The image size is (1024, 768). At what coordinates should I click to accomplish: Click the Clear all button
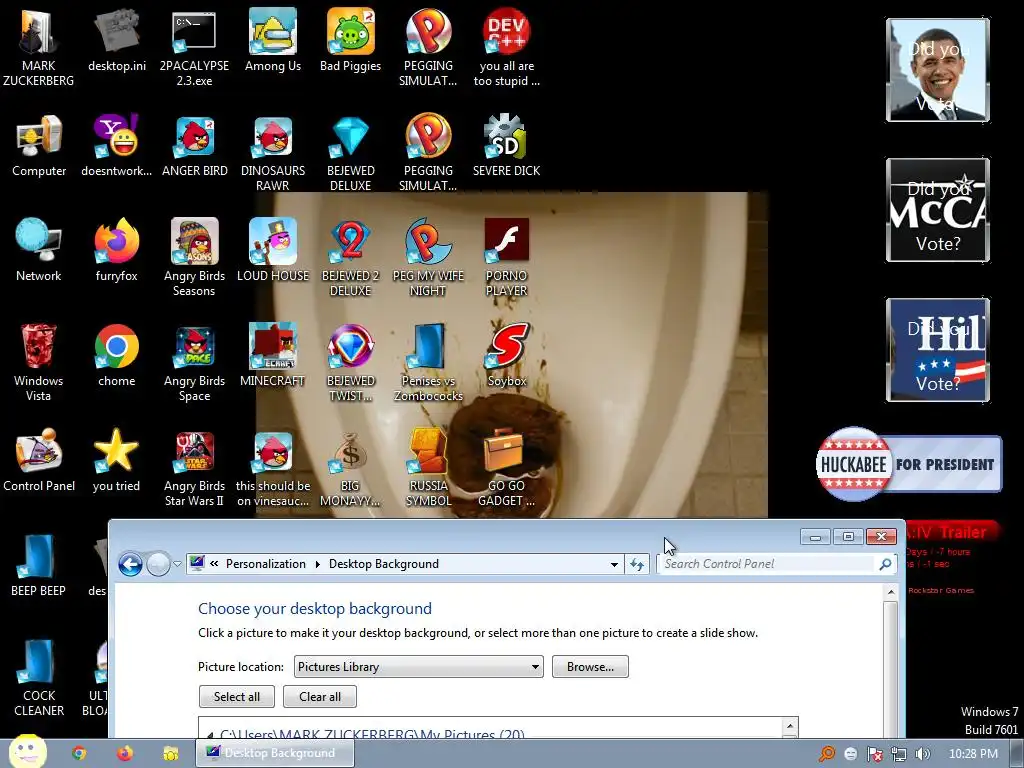[320, 697]
